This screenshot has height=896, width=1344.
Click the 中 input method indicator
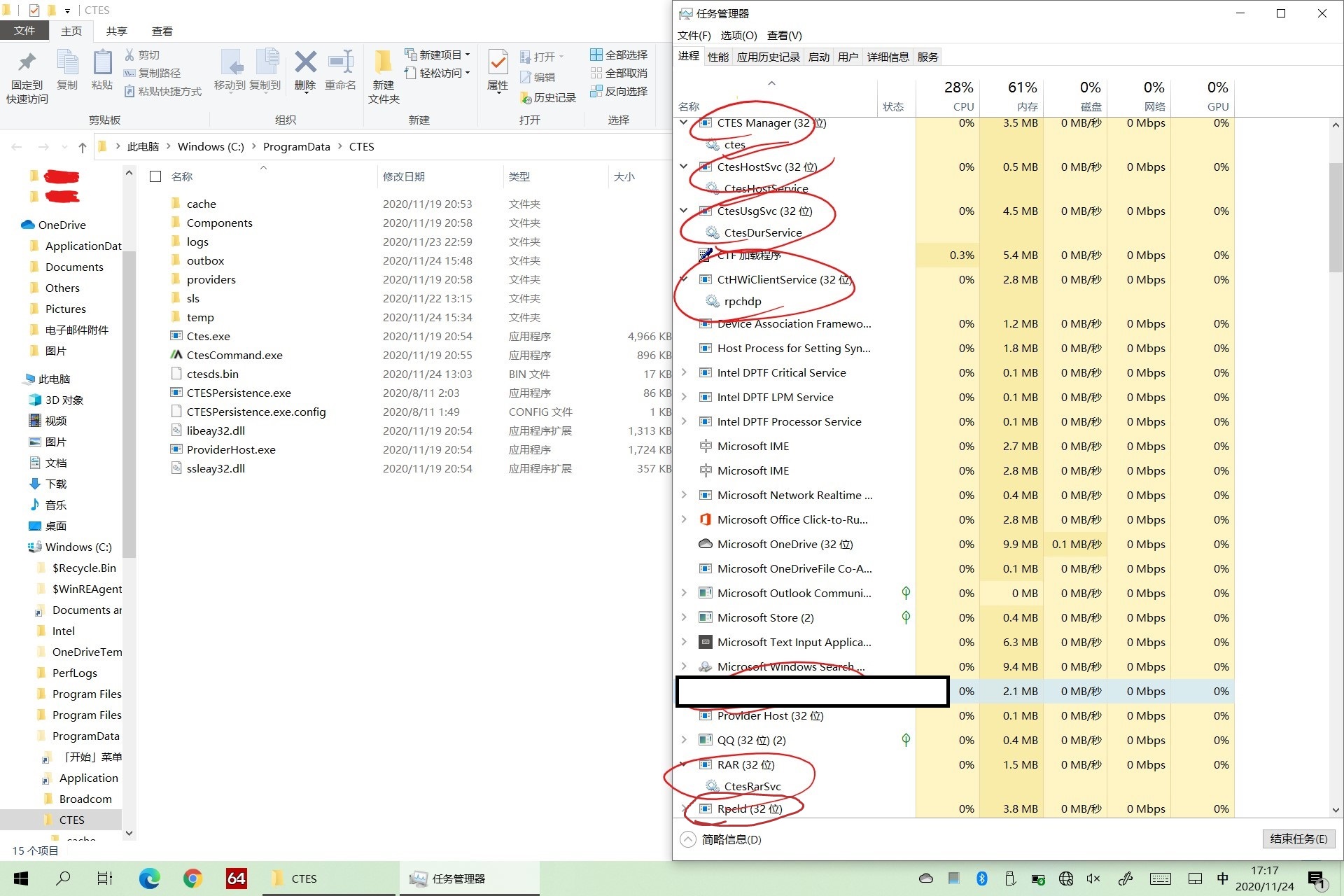click(1222, 878)
